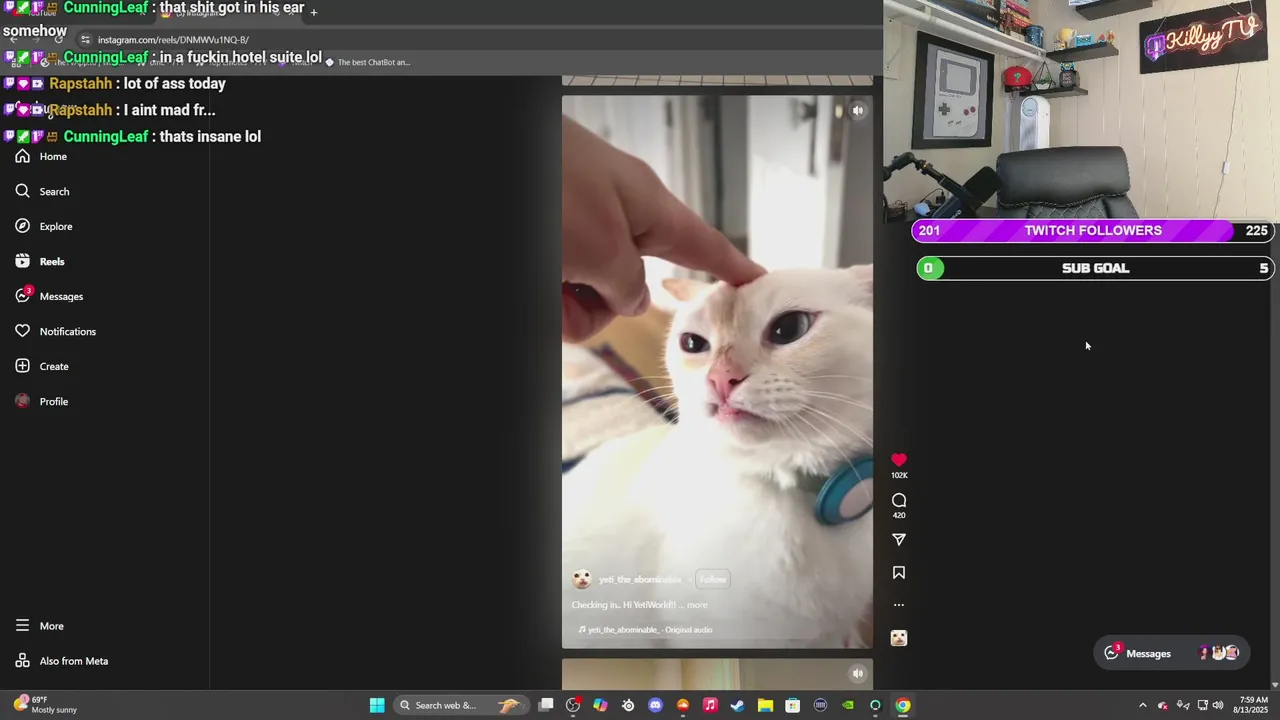The image size is (1280, 720).
Task: Click the magnifier Search icon in sidebar
Action: [x=22, y=191]
